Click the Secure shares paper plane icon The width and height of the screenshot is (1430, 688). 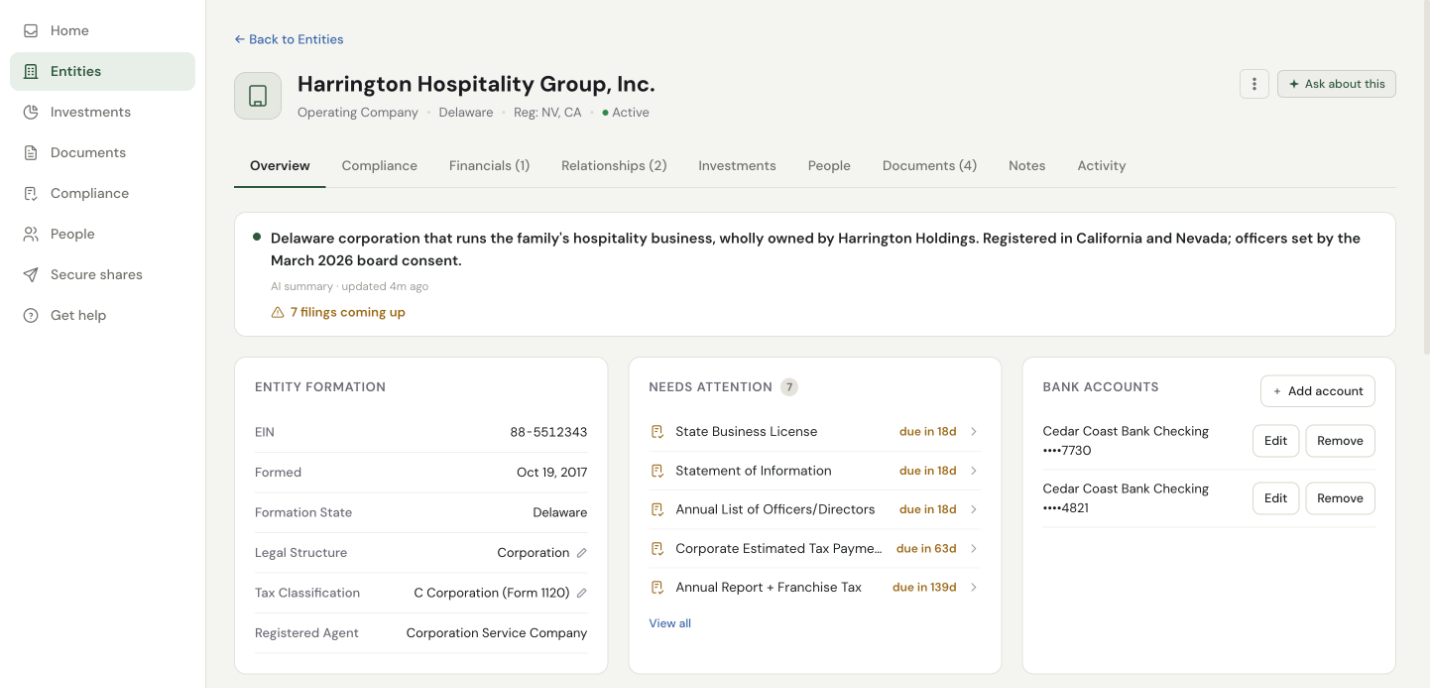coord(31,275)
